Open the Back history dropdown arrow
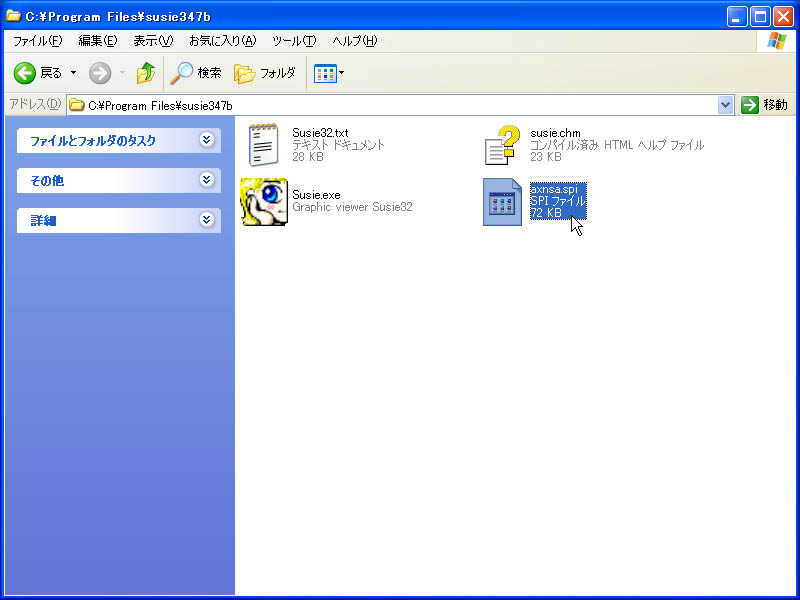Viewport: 800px width, 600px height. (x=73, y=73)
